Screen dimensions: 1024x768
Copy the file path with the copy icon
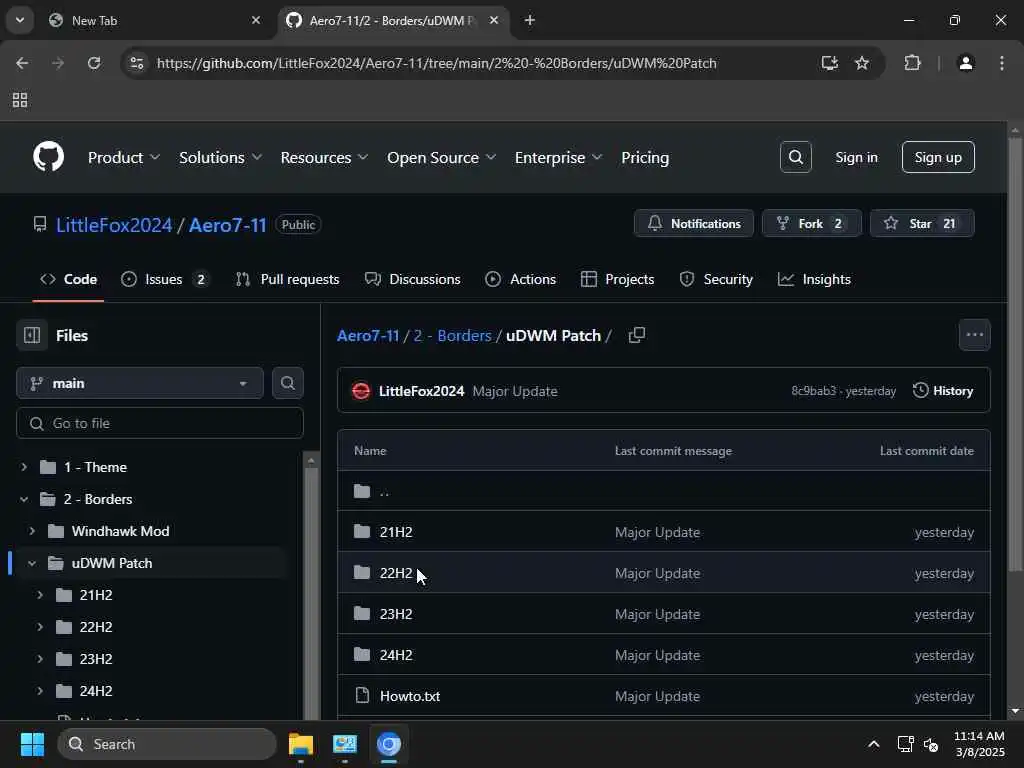point(637,335)
